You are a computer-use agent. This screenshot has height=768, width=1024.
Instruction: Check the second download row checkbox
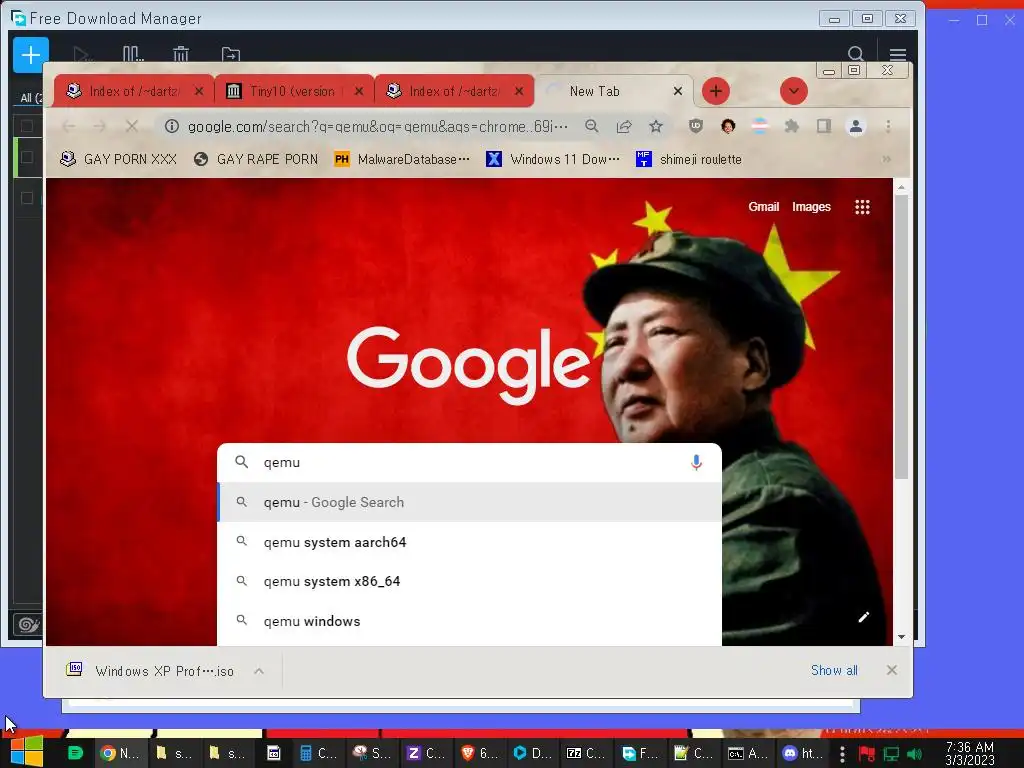(x=27, y=157)
